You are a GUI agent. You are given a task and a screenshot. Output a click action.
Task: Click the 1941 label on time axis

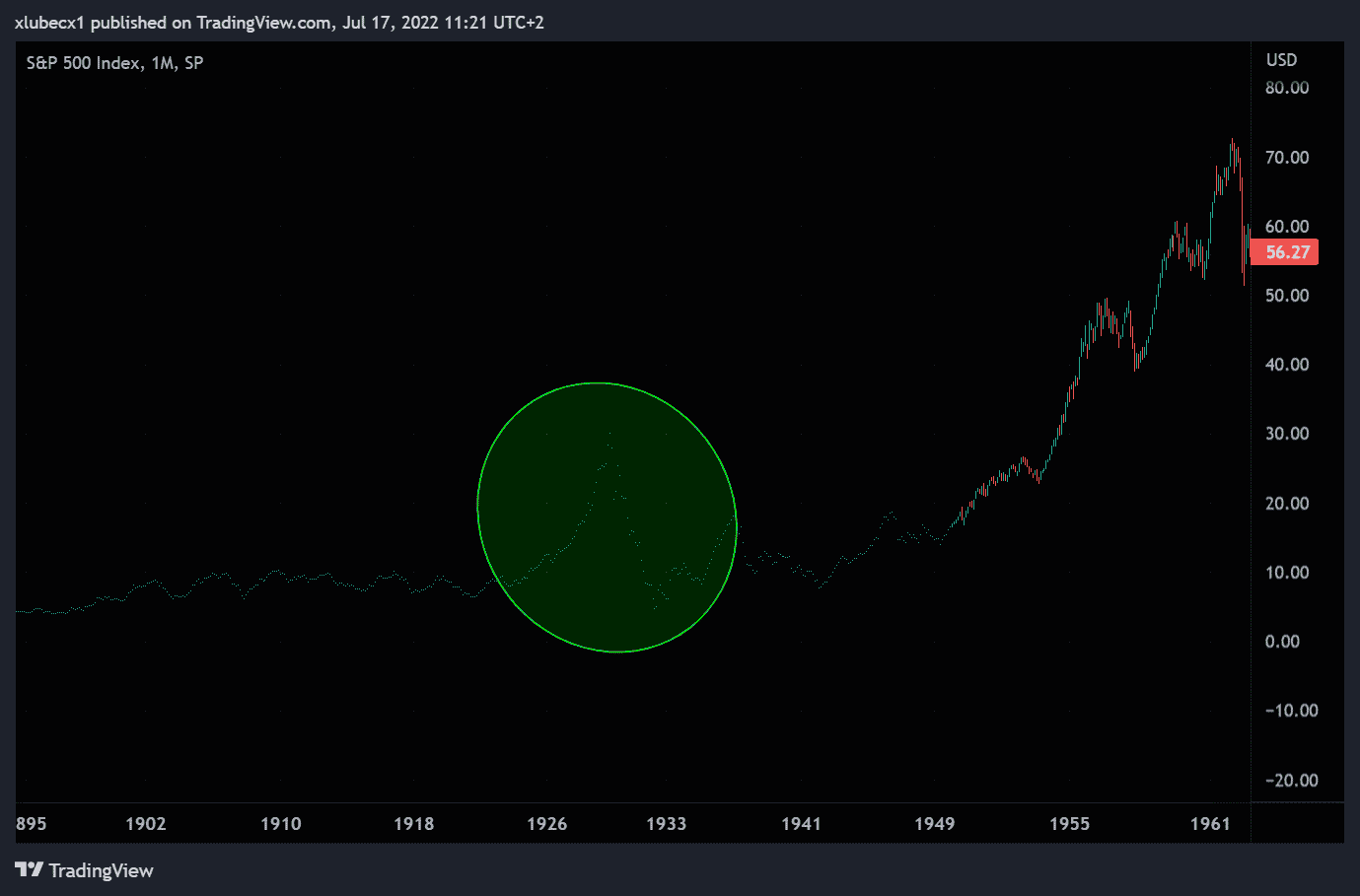pyautogui.click(x=801, y=824)
